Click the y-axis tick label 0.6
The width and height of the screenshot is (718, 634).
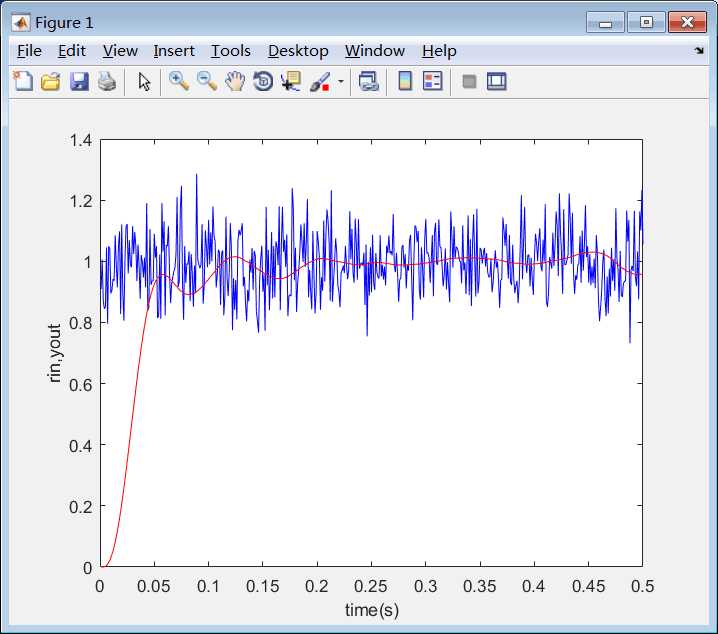pos(81,384)
